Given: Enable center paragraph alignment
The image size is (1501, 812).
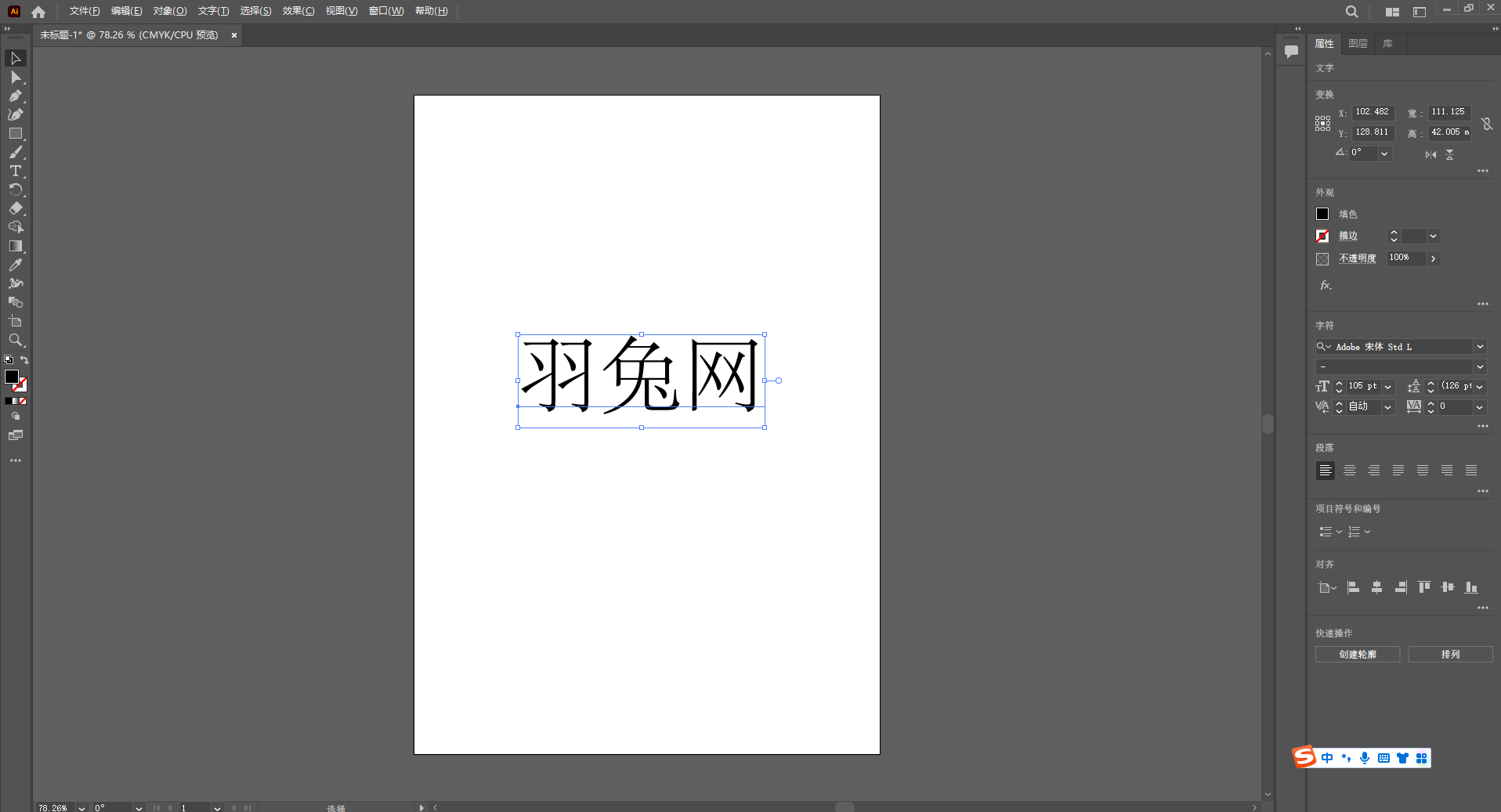Looking at the screenshot, I should 1349,471.
